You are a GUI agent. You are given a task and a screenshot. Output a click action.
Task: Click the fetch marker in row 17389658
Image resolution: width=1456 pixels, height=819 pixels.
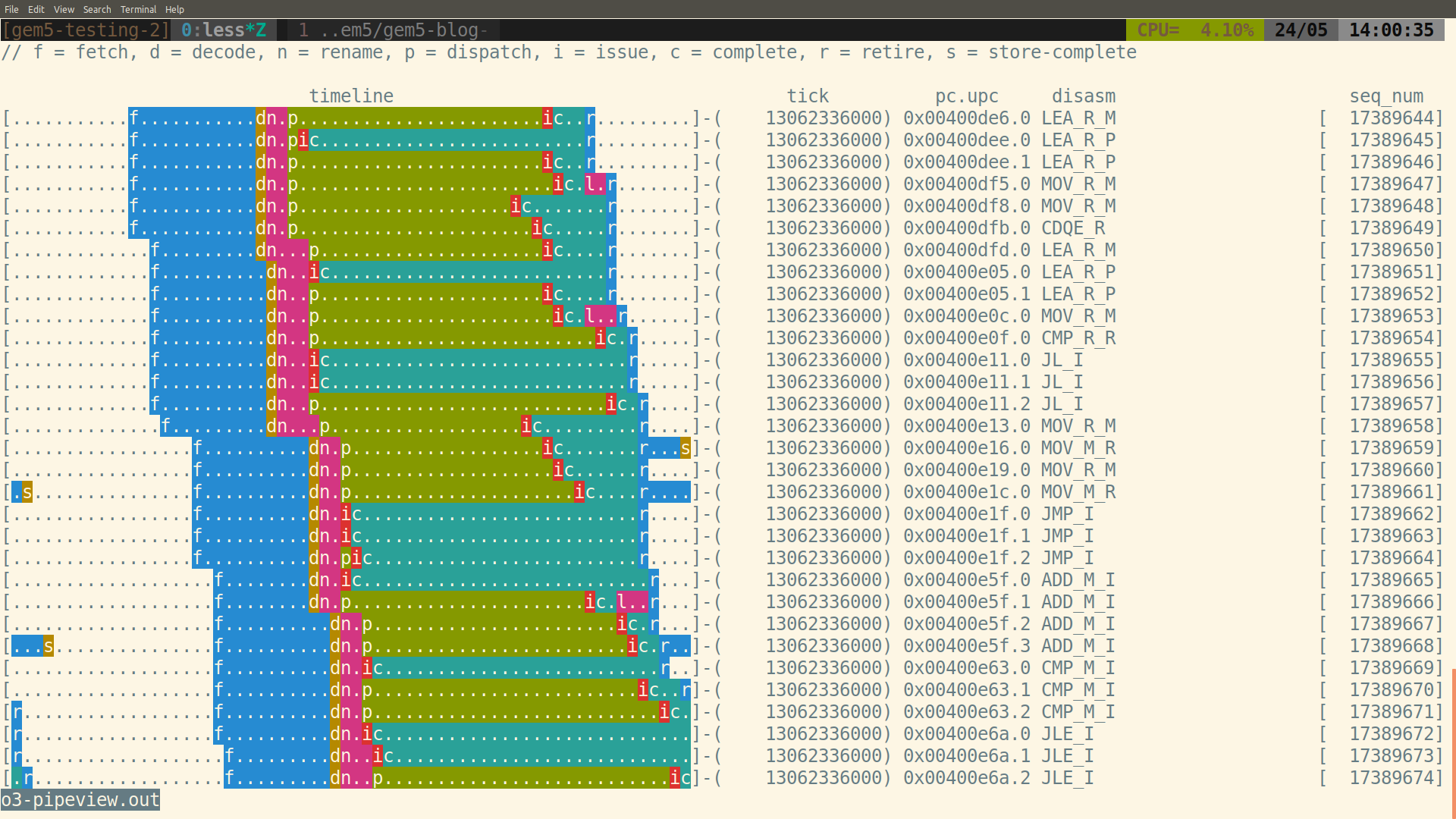(165, 426)
